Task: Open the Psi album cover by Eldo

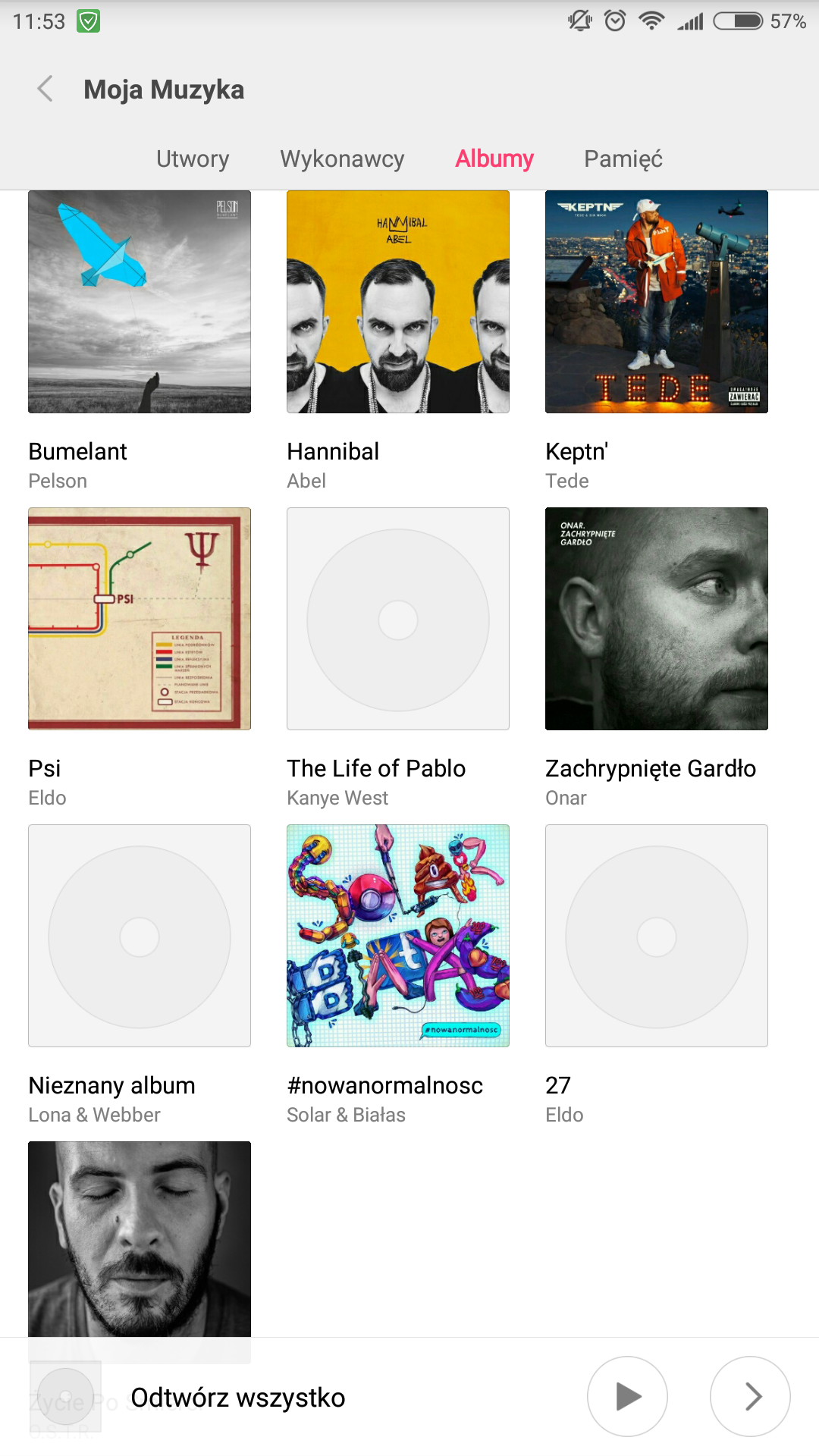Action: click(140, 619)
